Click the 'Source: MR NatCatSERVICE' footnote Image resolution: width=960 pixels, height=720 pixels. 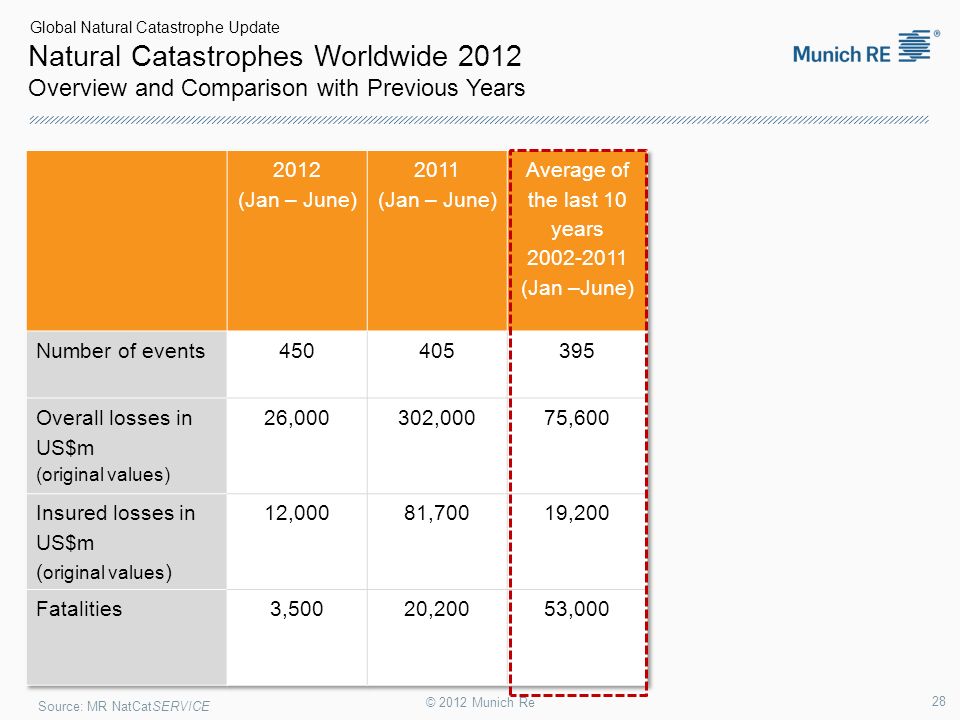[x=124, y=707]
